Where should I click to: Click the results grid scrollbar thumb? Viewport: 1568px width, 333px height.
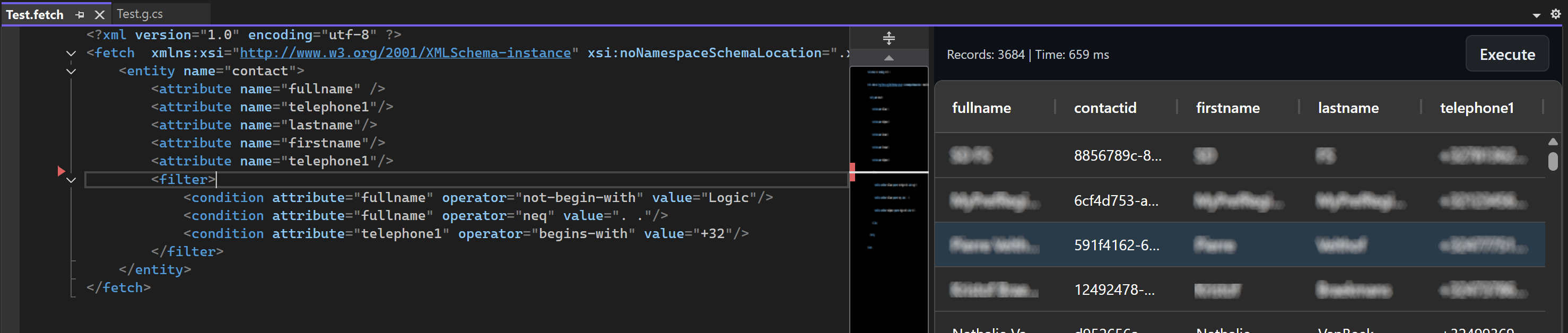[x=1553, y=161]
